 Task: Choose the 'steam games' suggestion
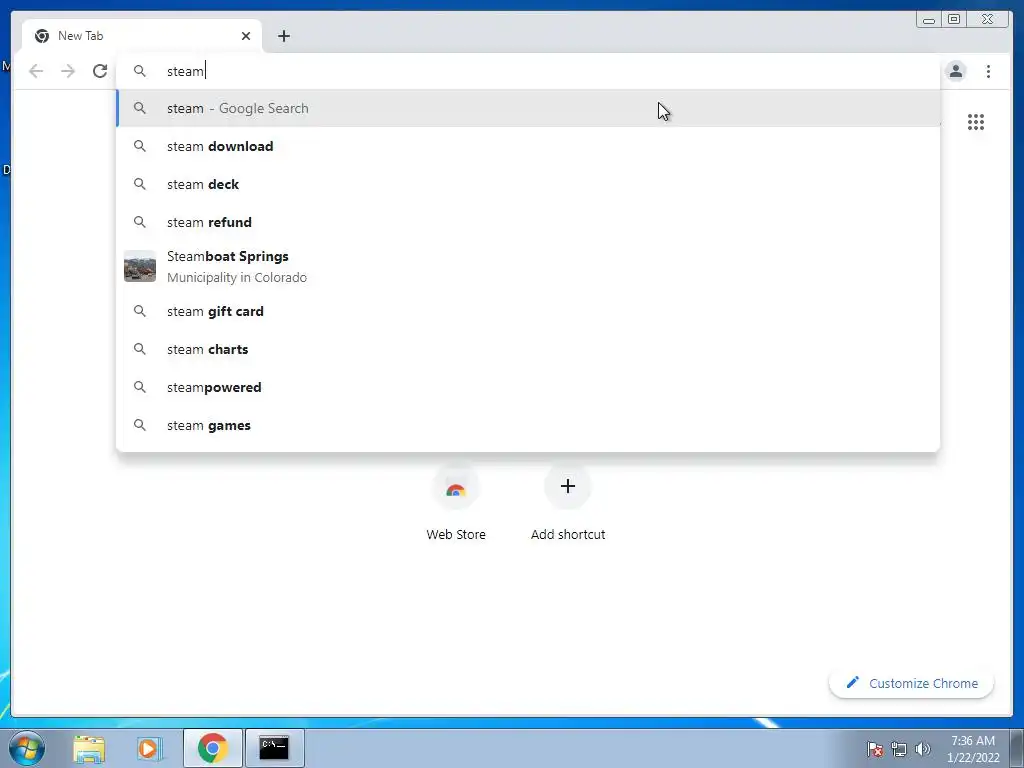pos(528,425)
